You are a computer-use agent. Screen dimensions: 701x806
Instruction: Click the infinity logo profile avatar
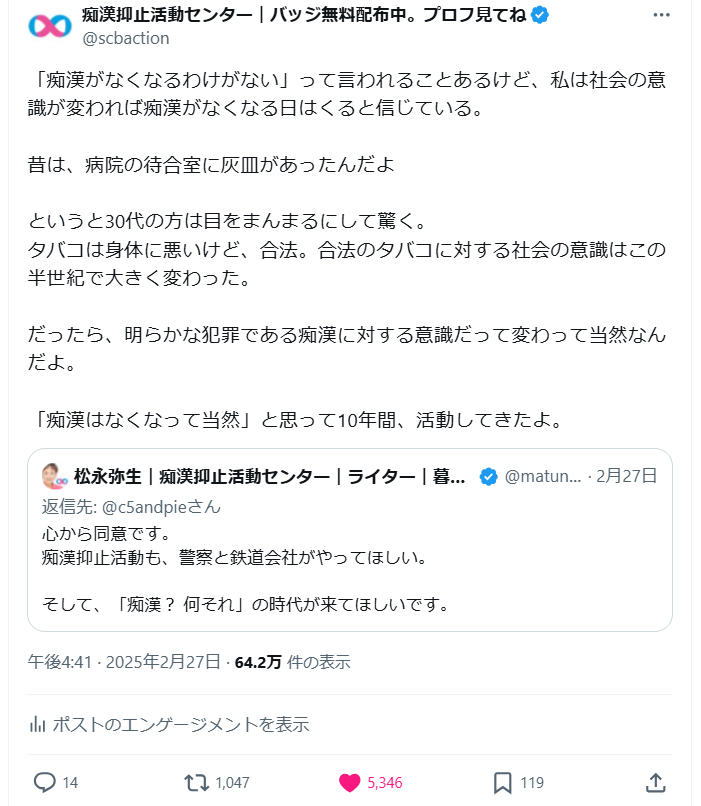pos(48,27)
